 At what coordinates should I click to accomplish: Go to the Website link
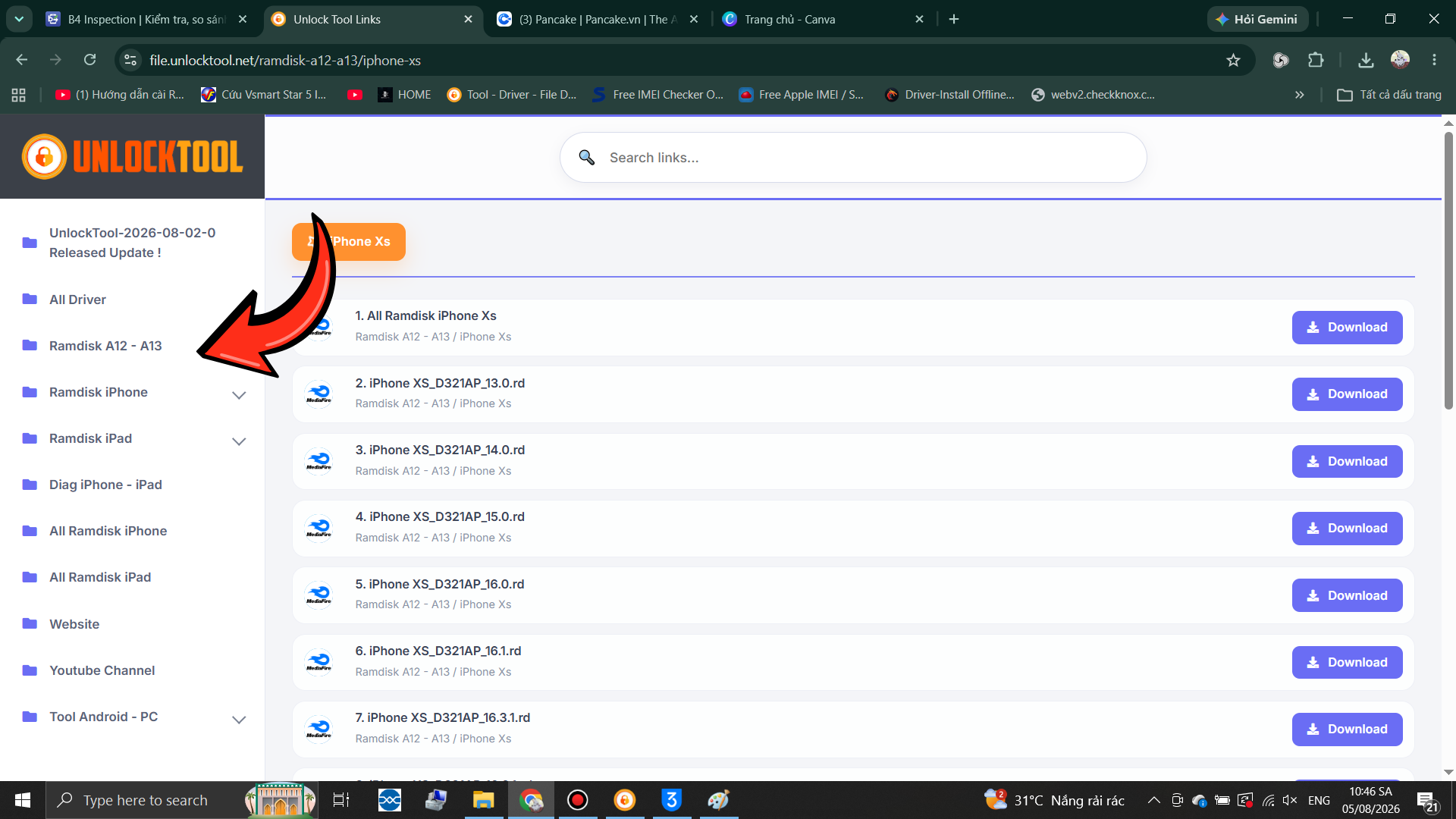tap(74, 624)
